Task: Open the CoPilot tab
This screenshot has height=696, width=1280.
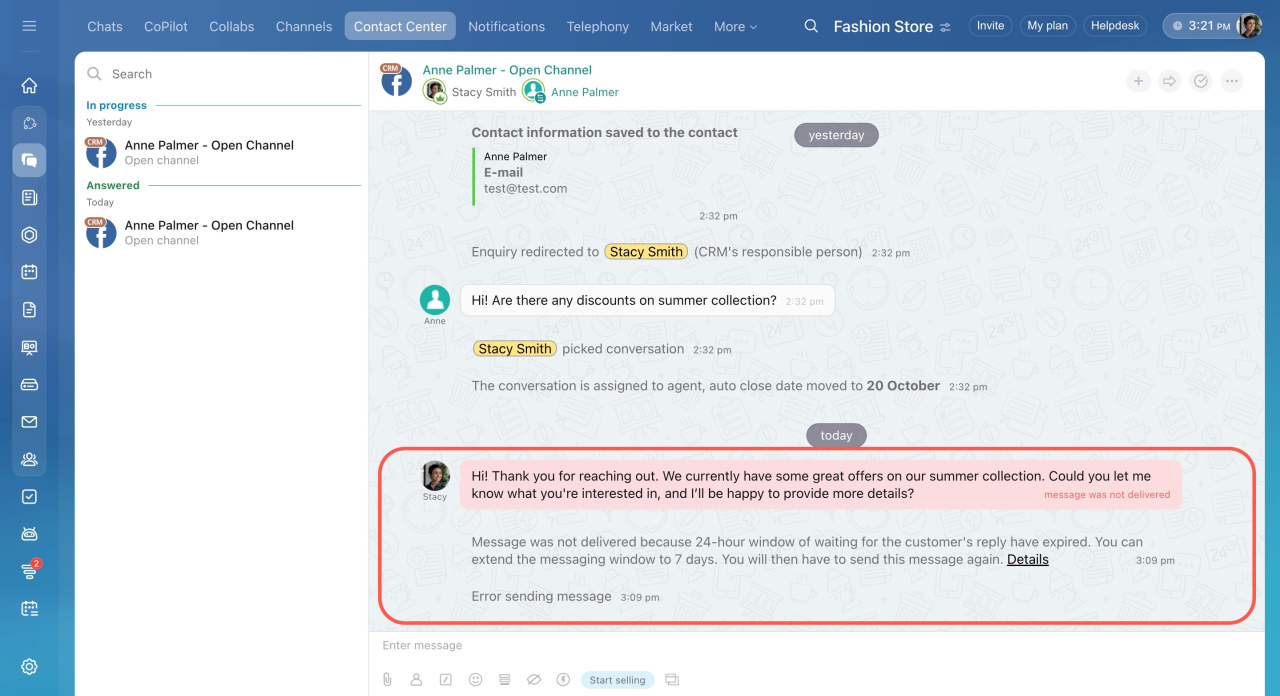Action: point(166,26)
